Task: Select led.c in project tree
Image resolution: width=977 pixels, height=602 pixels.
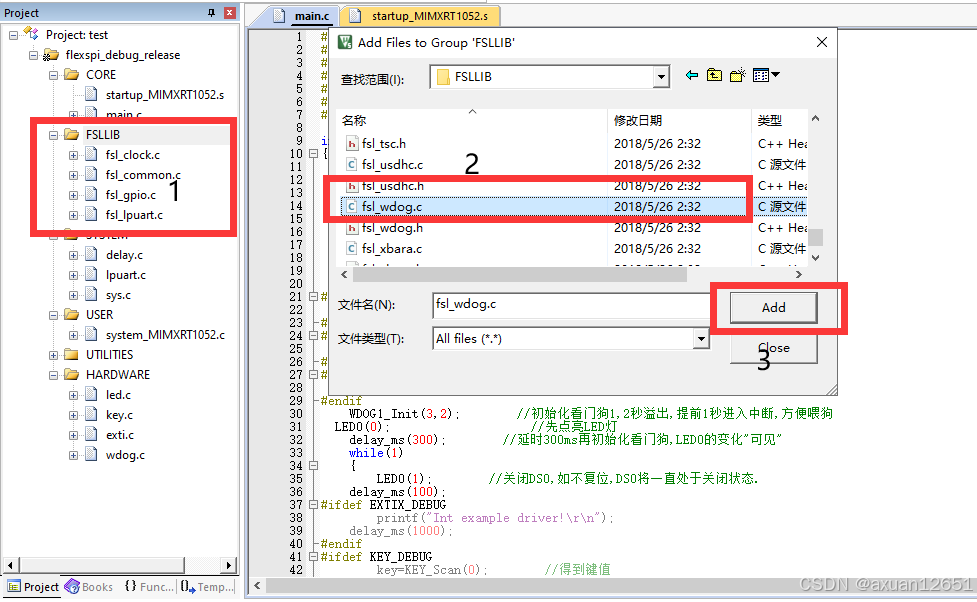Action: point(118,395)
